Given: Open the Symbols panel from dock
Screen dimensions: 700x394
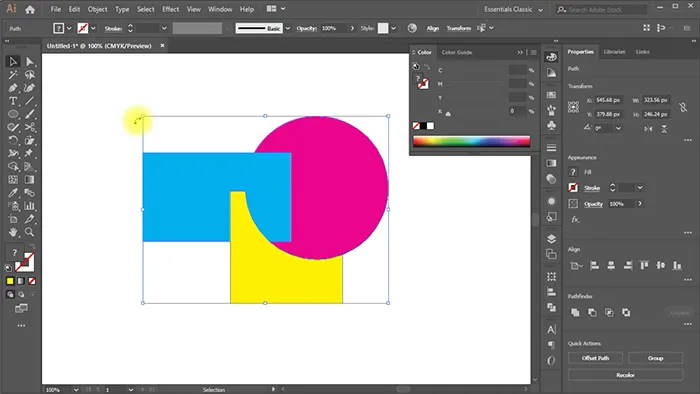Looking at the screenshot, I should 551,125.
